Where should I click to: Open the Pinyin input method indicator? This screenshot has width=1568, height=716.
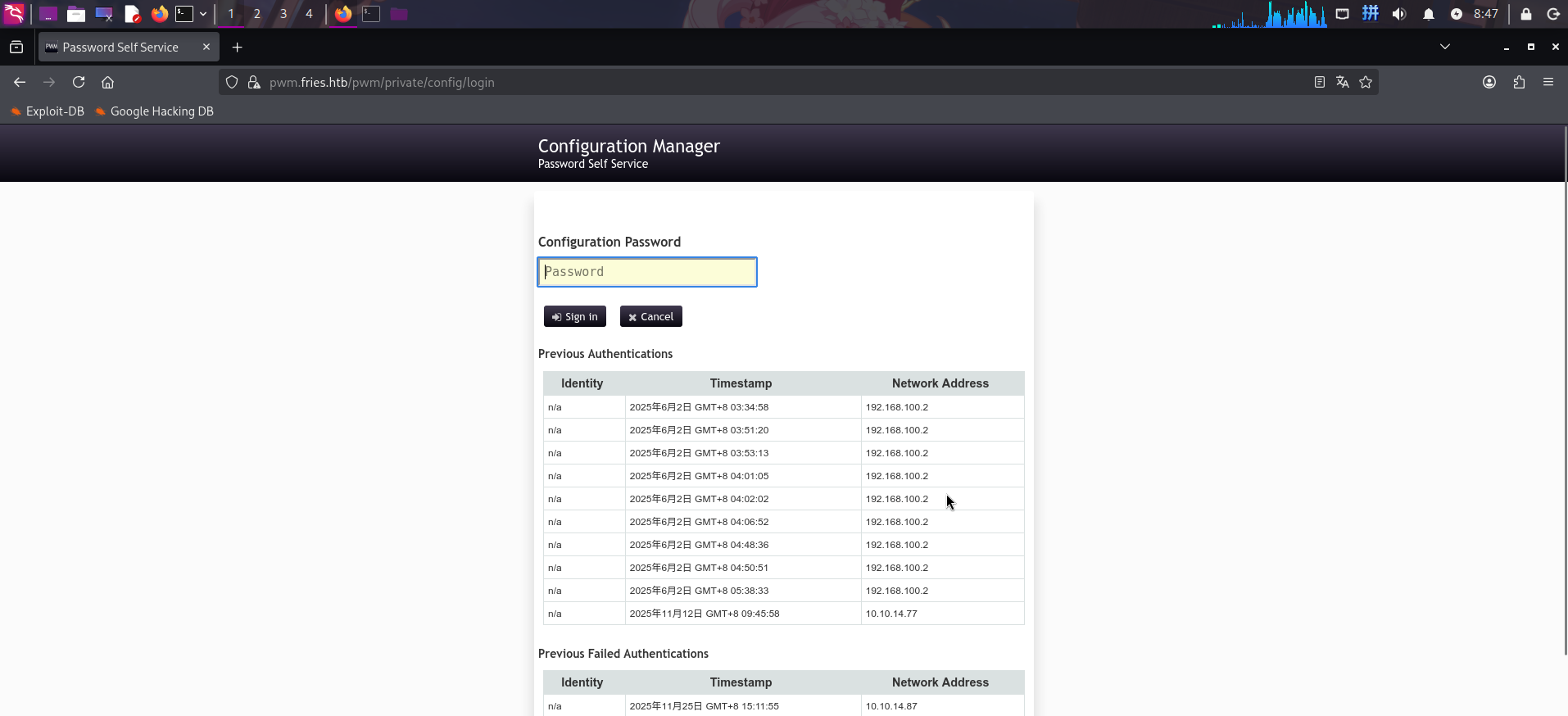point(1371,13)
